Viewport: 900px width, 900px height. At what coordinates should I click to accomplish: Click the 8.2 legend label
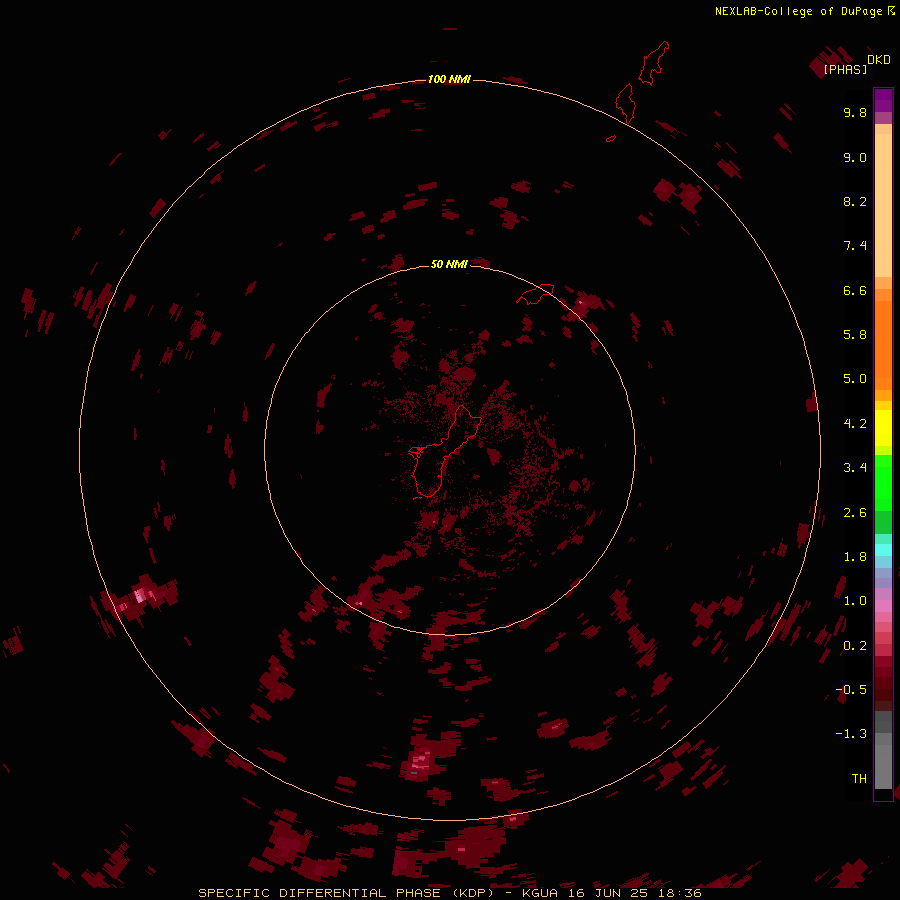coord(855,201)
